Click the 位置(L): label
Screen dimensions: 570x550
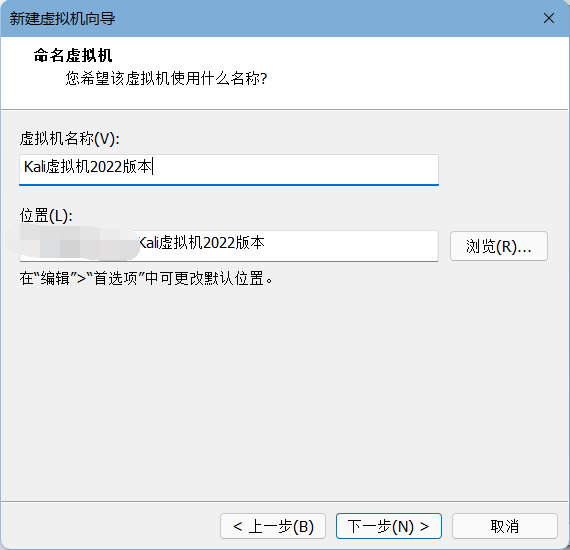[x=46, y=216]
